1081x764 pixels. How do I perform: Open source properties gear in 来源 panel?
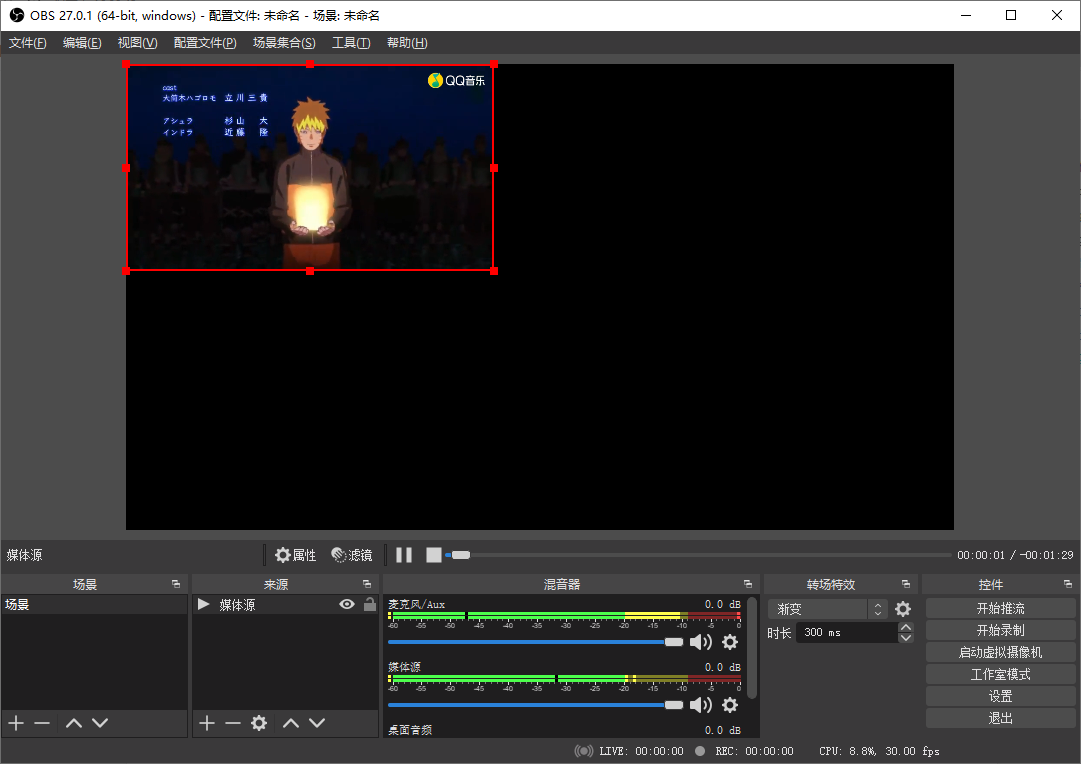coord(259,723)
